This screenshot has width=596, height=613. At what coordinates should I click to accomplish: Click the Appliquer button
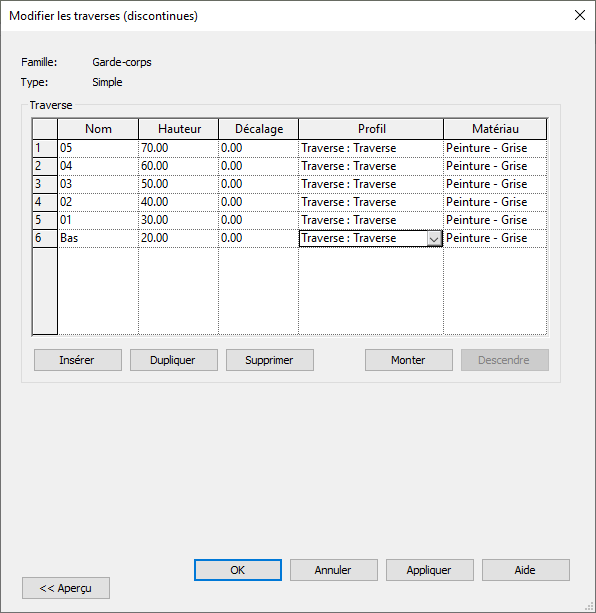[x=430, y=570]
